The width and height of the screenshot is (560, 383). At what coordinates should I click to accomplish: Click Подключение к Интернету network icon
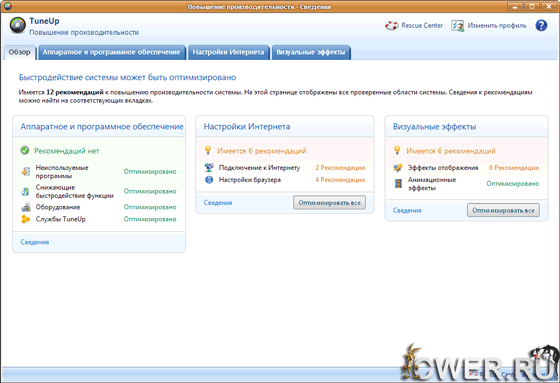pos(209,168)
